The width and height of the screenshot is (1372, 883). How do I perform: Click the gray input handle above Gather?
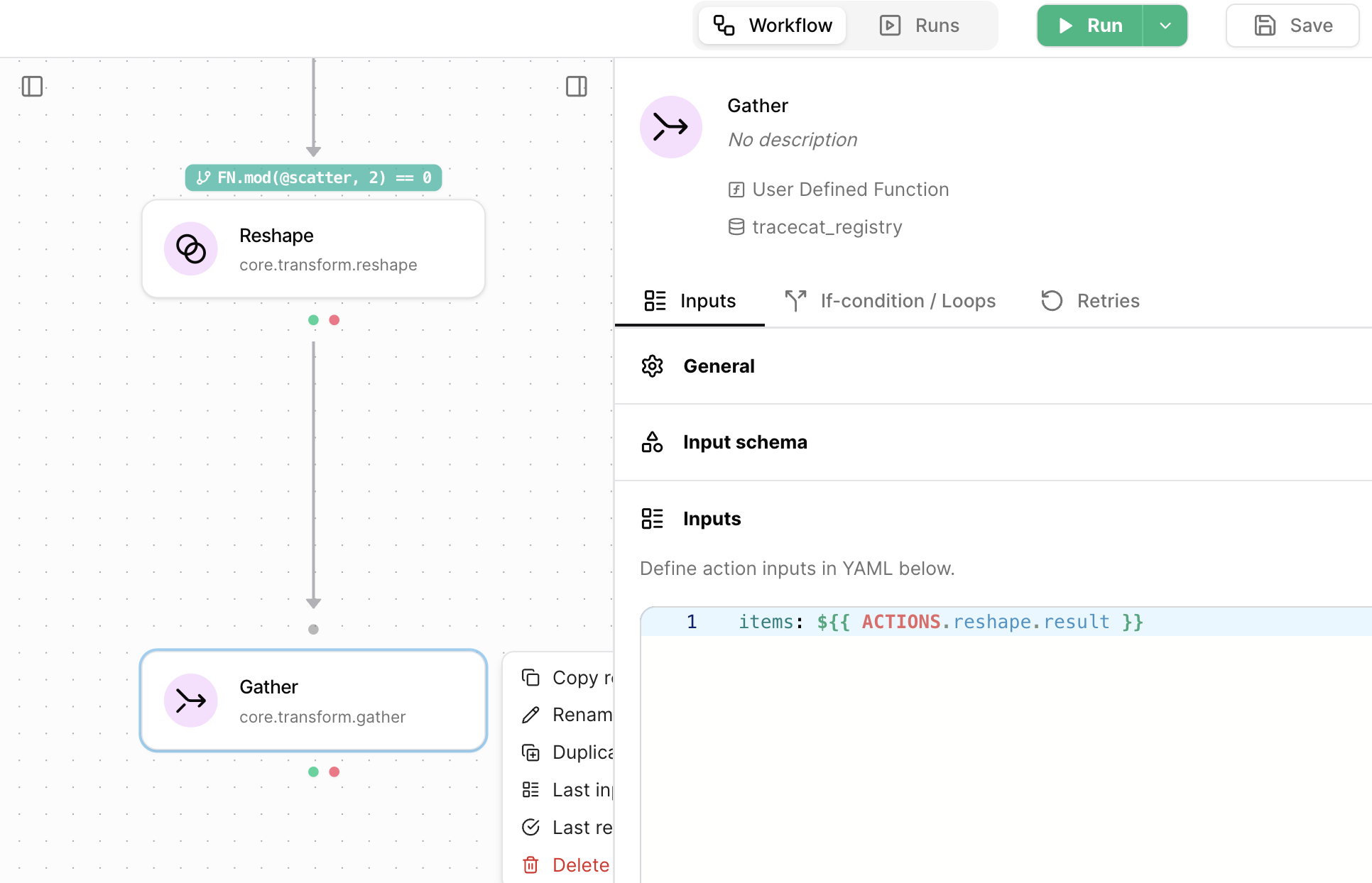(x=313, y=630)
